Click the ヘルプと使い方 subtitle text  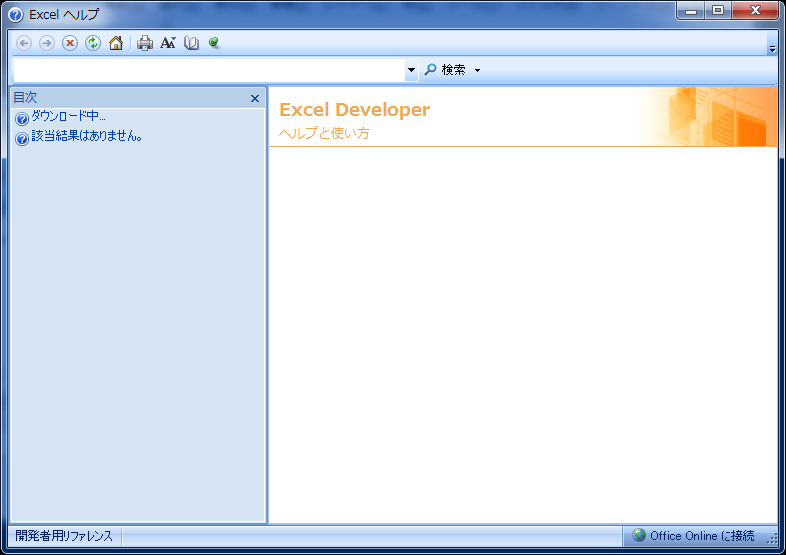(324, 133)
